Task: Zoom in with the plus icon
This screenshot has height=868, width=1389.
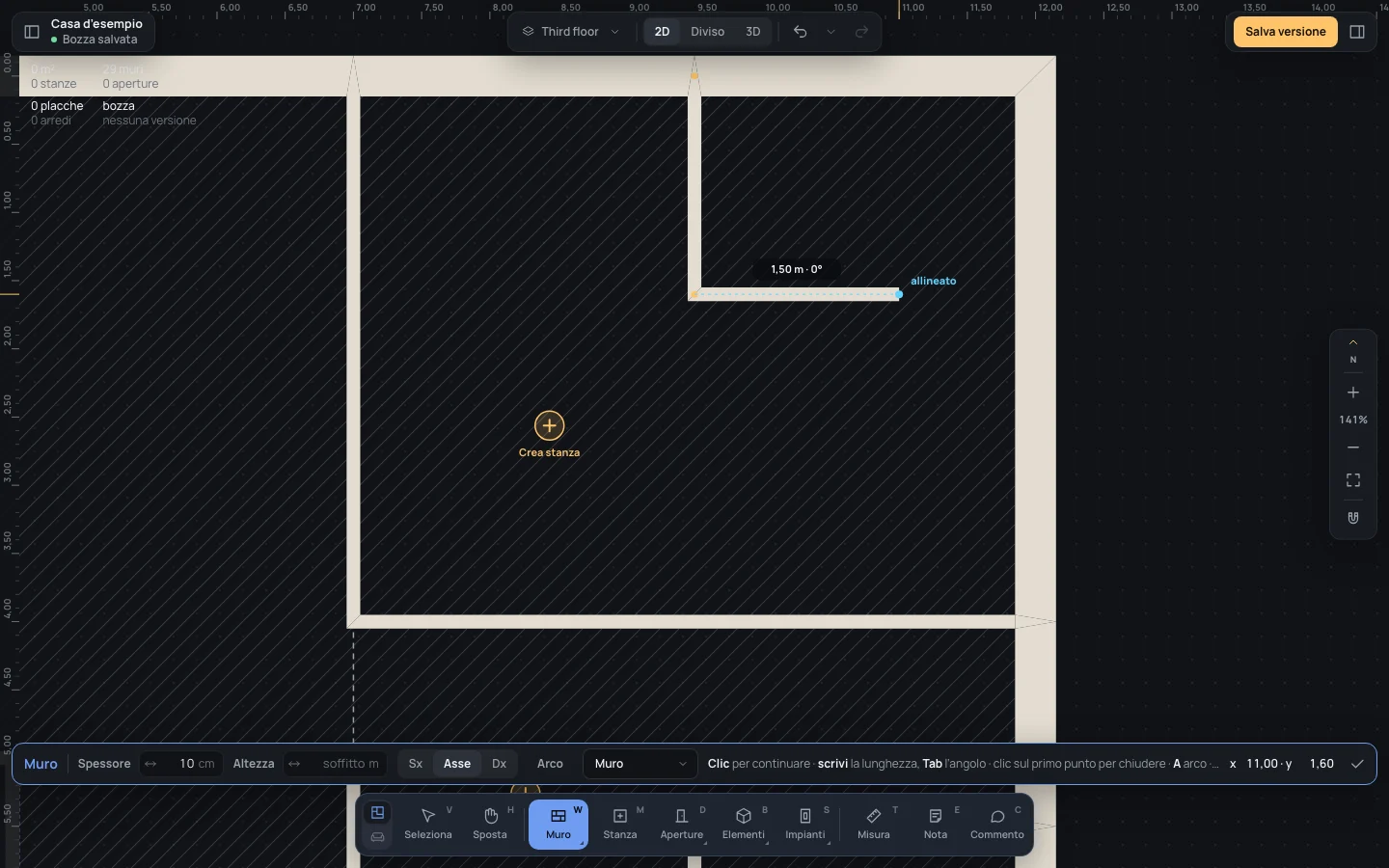Action: (x=1353, y=393)
